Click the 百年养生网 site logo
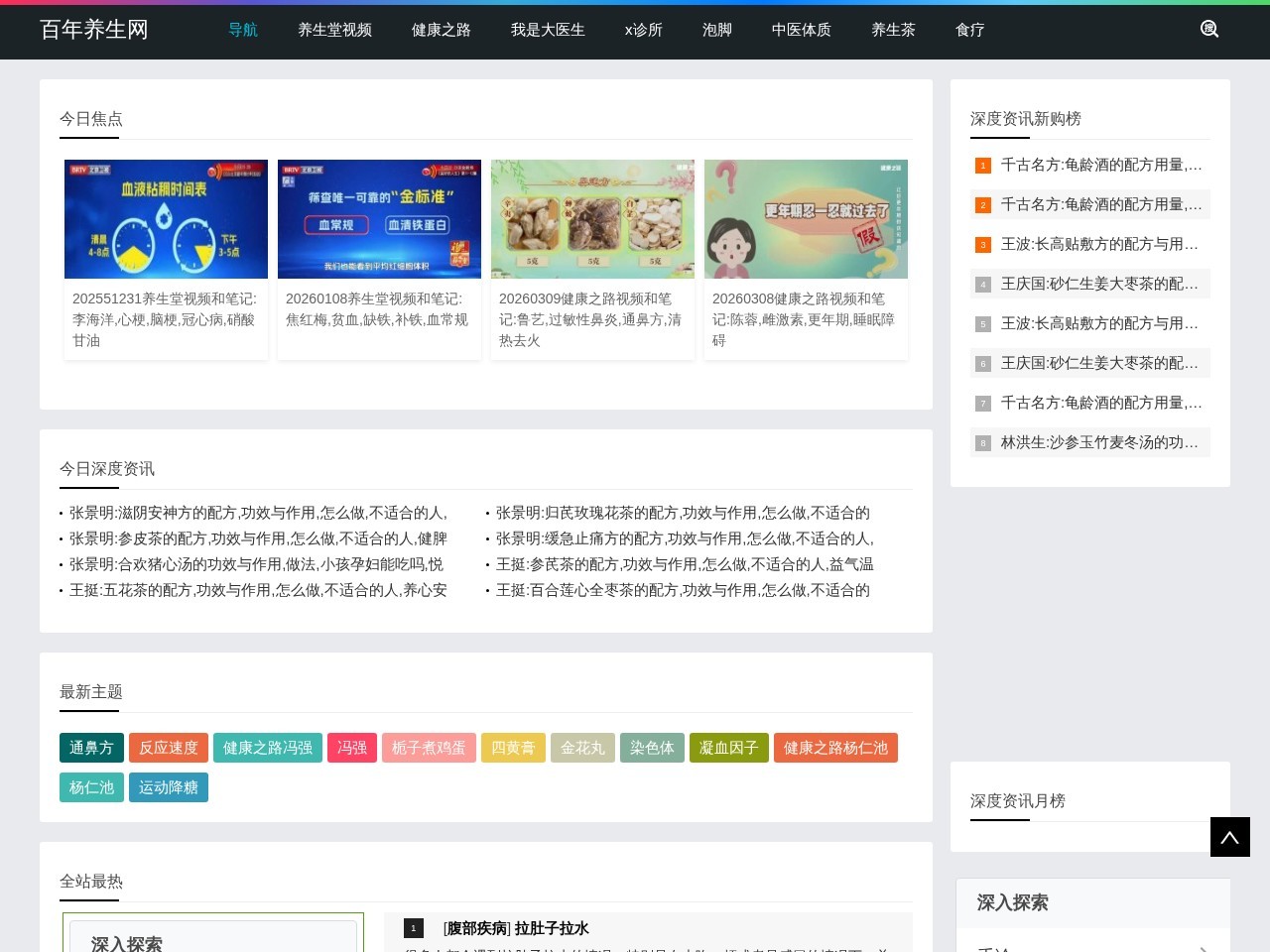Image resolution: width=1270 pixels, height=952 pixels. pyautogui.click(x=93, y=30)
